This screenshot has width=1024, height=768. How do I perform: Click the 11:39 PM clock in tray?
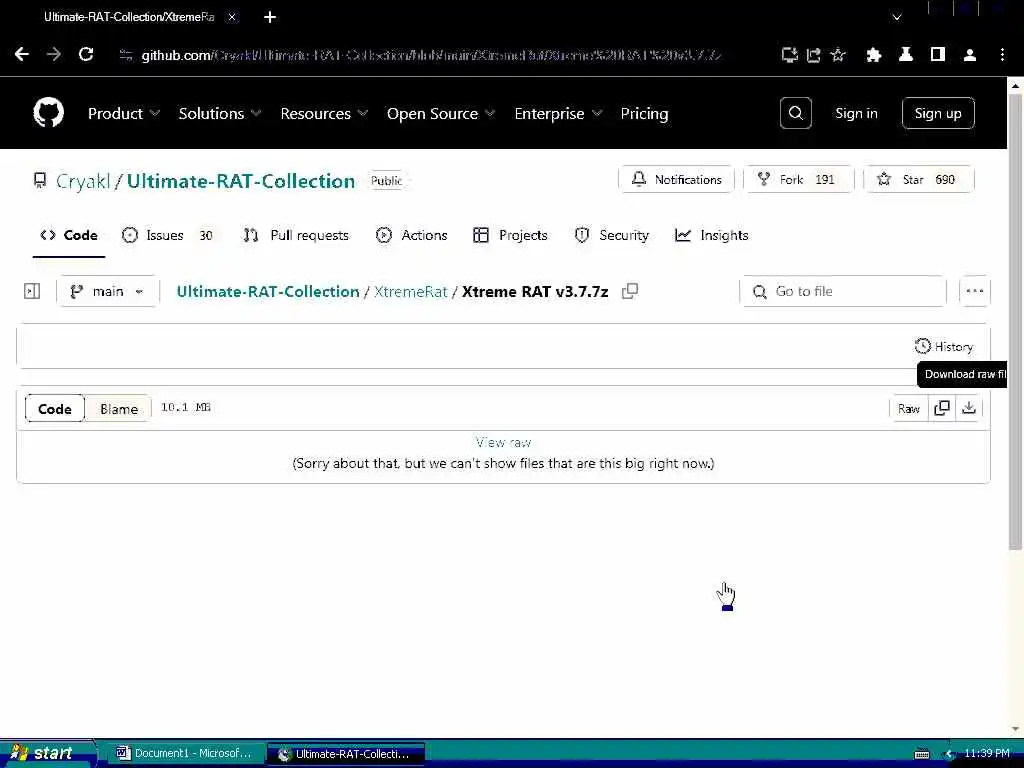(987, 754)
